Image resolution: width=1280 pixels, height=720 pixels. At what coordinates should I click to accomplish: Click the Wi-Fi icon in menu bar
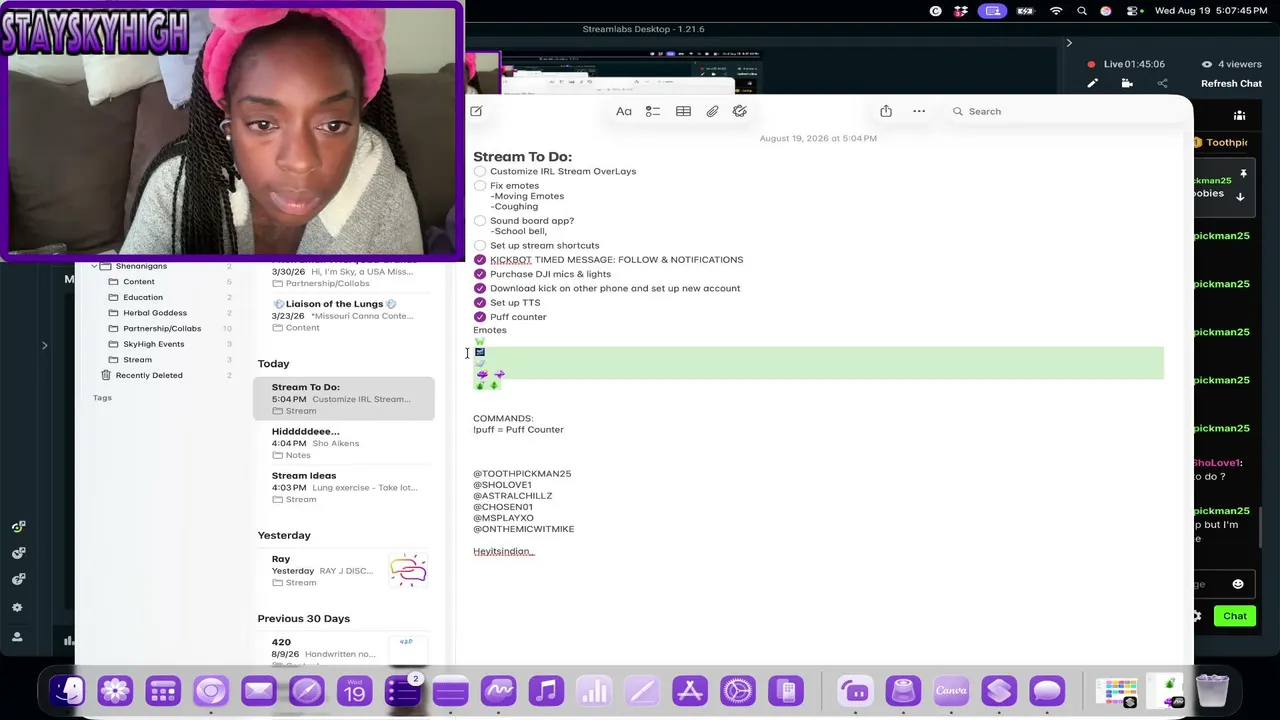pos(1056,11)
